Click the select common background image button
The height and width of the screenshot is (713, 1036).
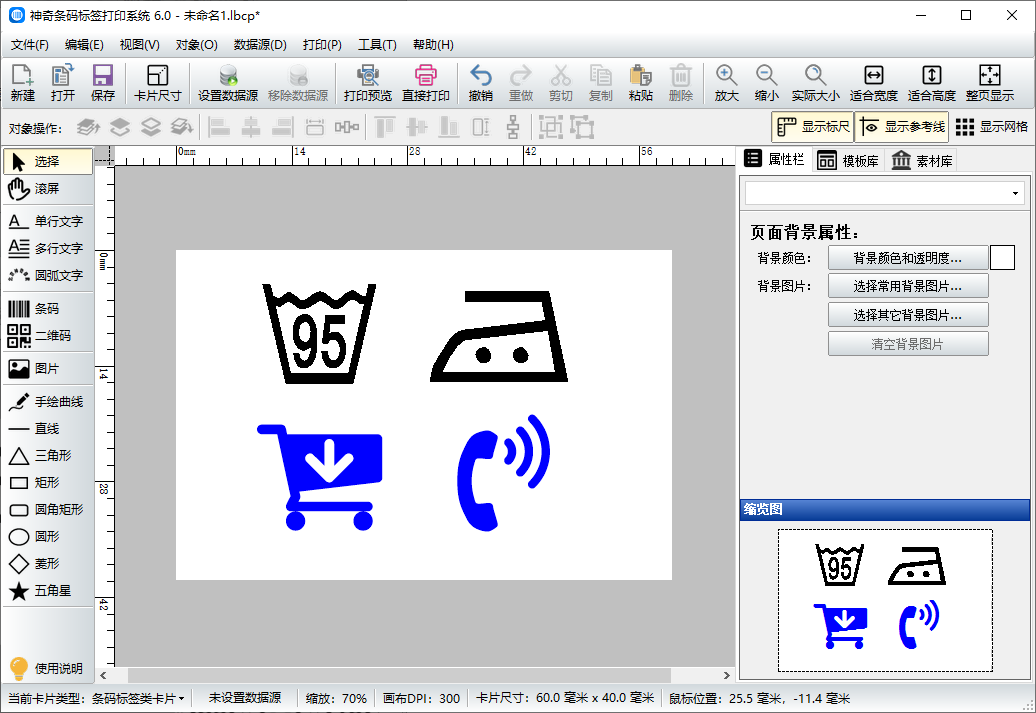tap(907, 286)
